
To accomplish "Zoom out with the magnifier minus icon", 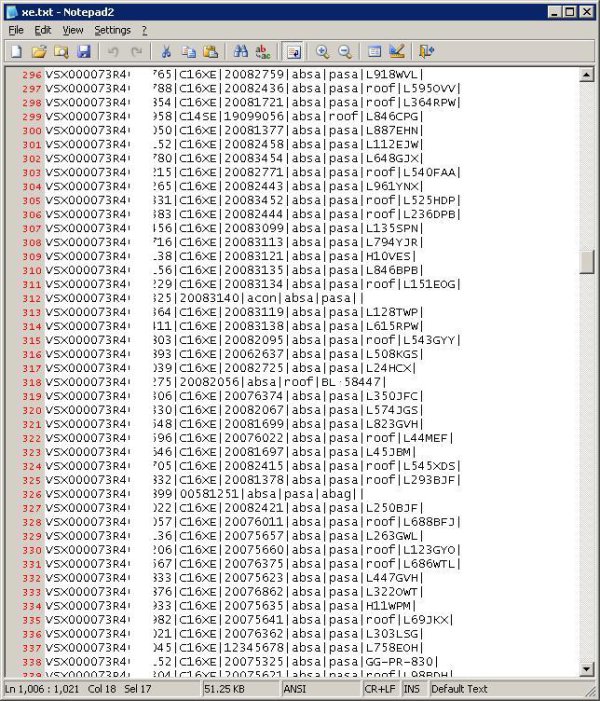I will (x=345, y=51).
